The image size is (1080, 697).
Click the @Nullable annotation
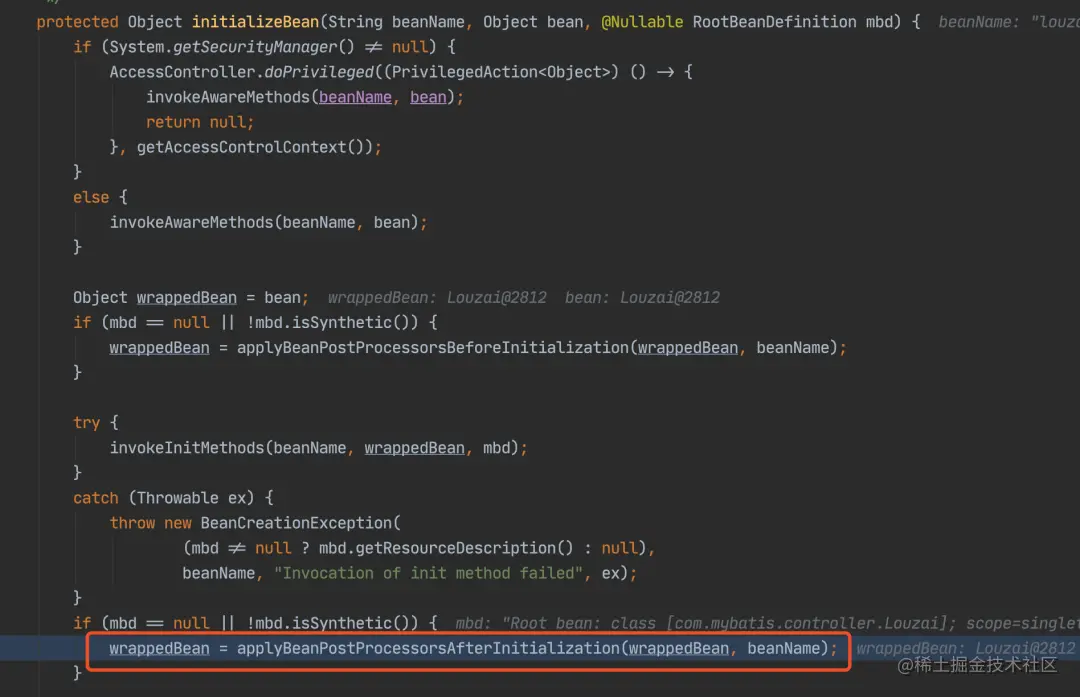[x=642, y=22]
